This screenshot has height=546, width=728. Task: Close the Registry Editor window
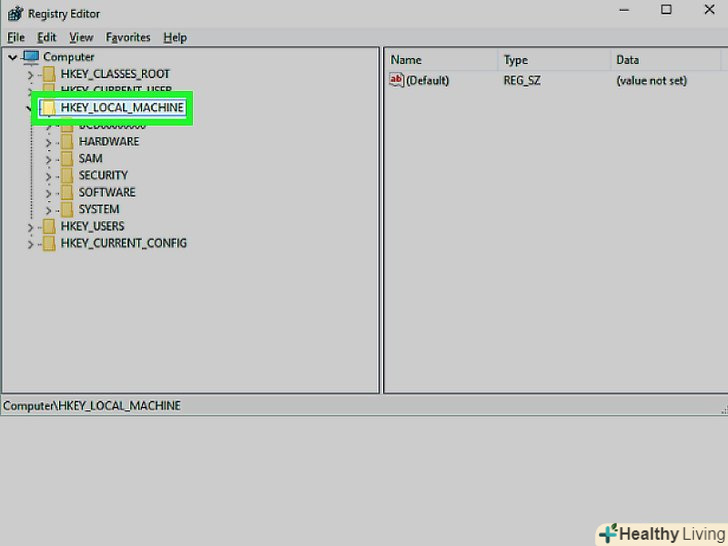[709, 9]
